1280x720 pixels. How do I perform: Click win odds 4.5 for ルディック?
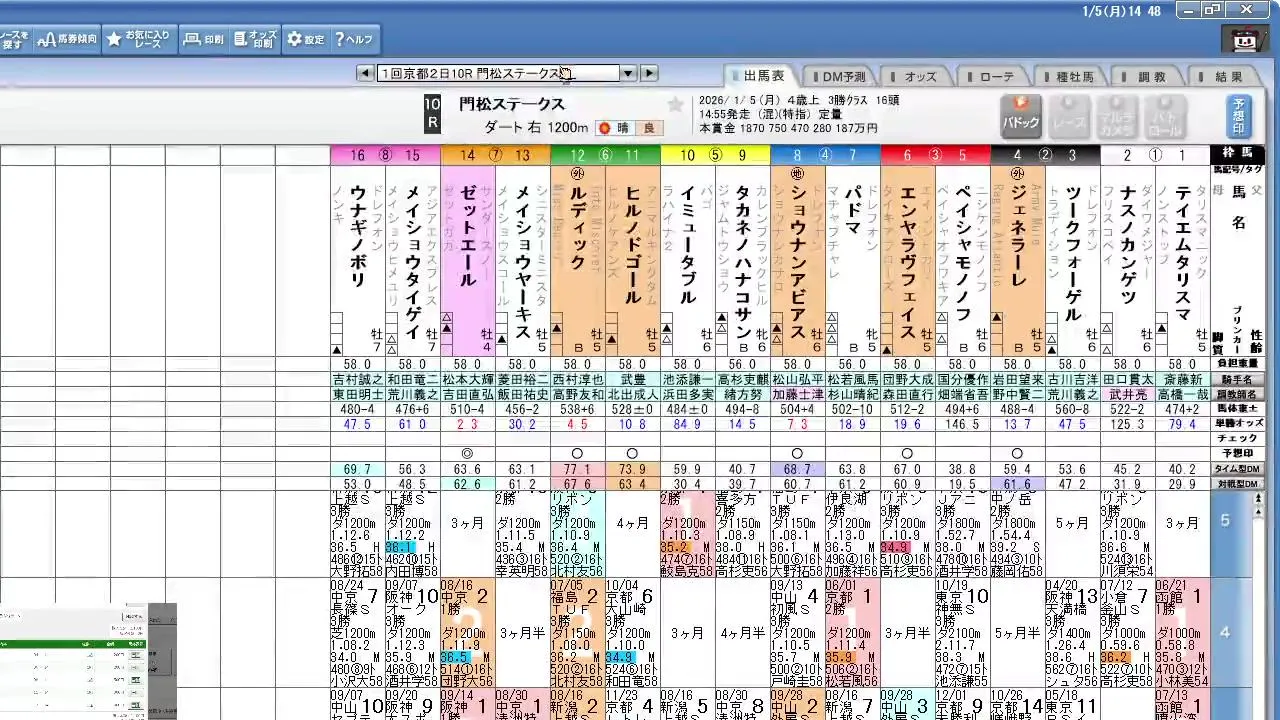pos(578,424)
